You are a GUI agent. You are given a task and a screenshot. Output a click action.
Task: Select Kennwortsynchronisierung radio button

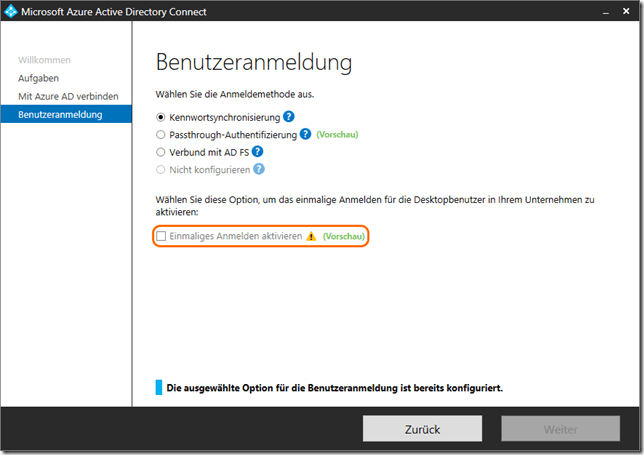point(161,117)
